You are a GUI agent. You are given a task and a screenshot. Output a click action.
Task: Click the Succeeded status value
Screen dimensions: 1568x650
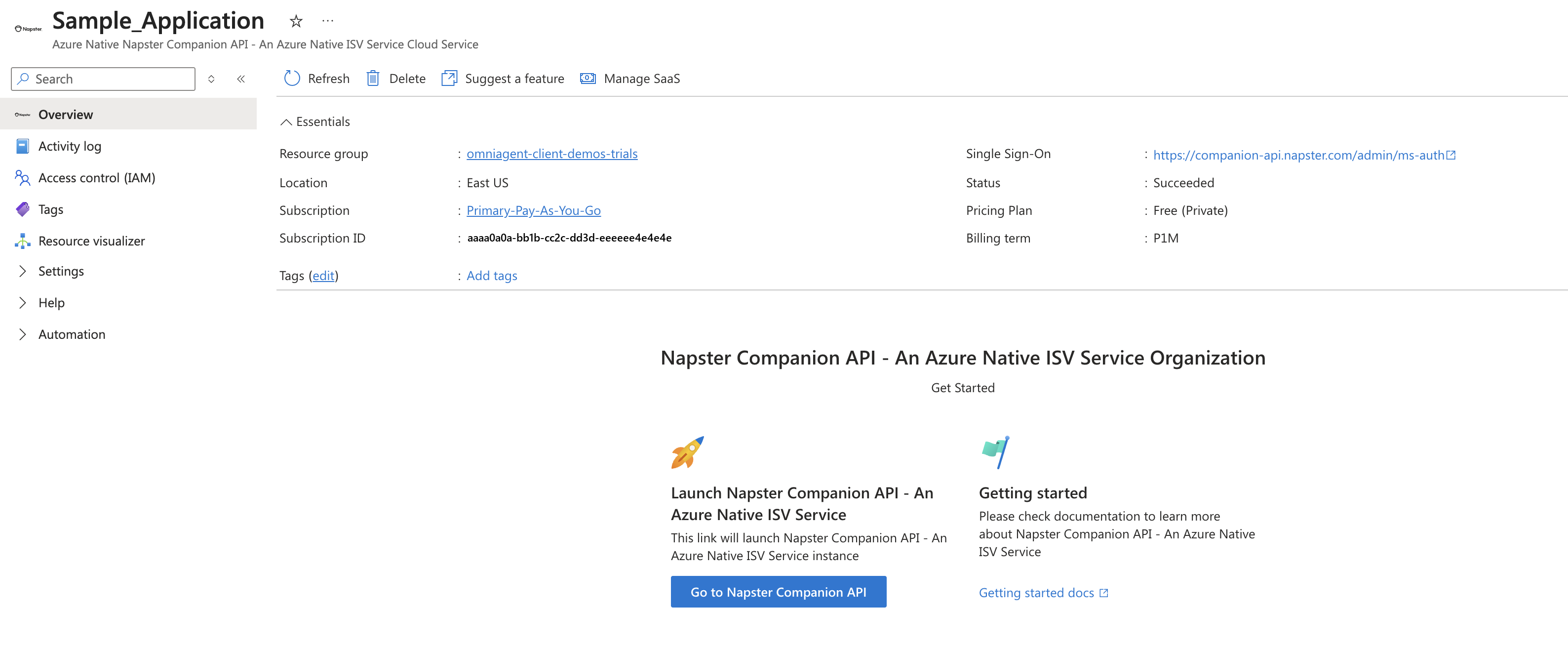[x=1183, y=183]
